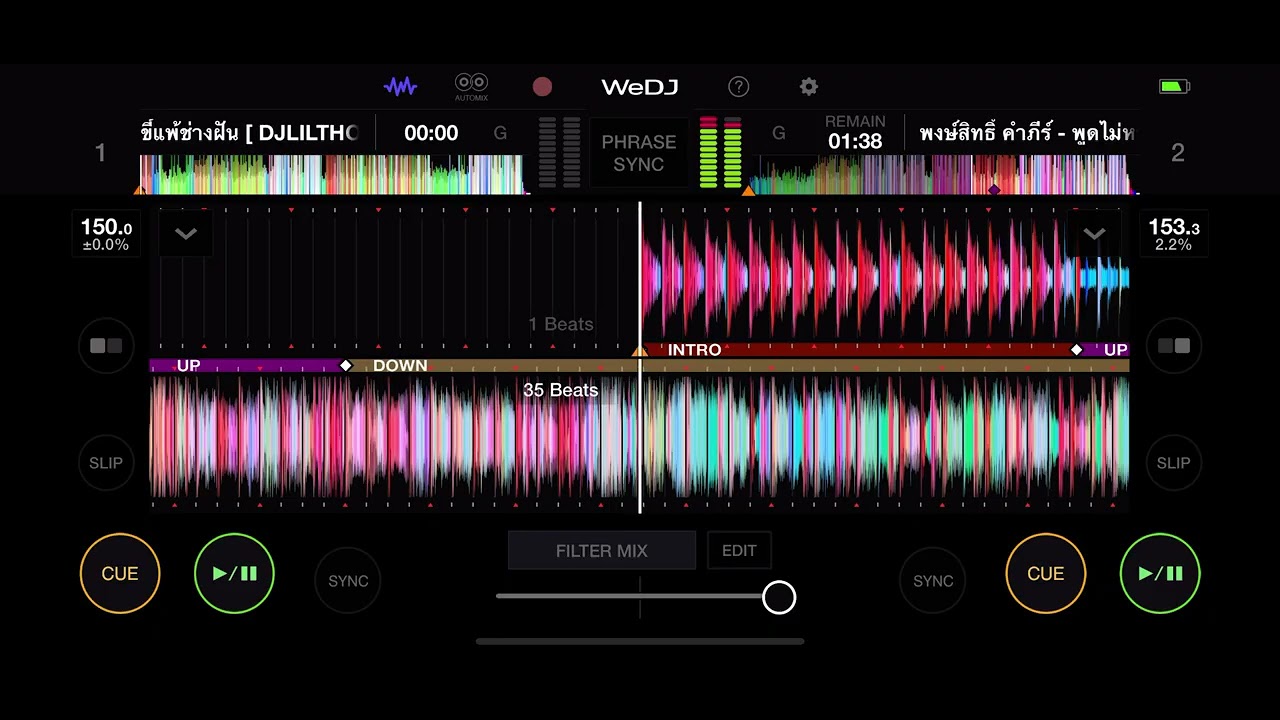Viewport: 1280px width, 720px height.
Task: Tap CUE on deck 2
Action: pos(1046,574)
